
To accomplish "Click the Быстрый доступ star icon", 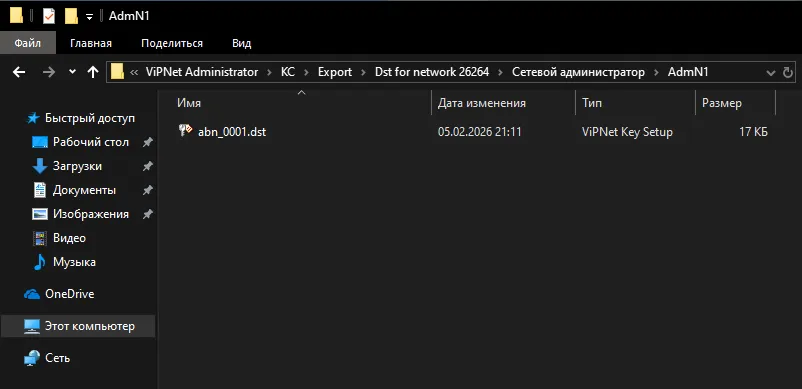I will click(x=33, y=119).
